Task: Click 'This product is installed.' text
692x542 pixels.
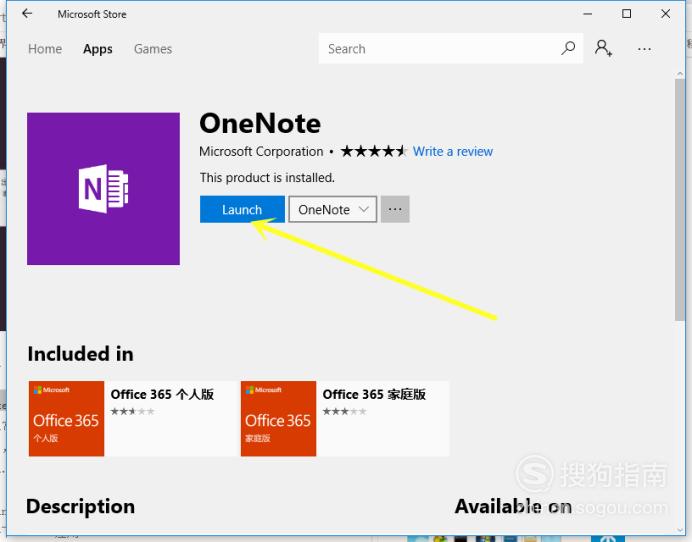Action: click(x=267, y=177)
